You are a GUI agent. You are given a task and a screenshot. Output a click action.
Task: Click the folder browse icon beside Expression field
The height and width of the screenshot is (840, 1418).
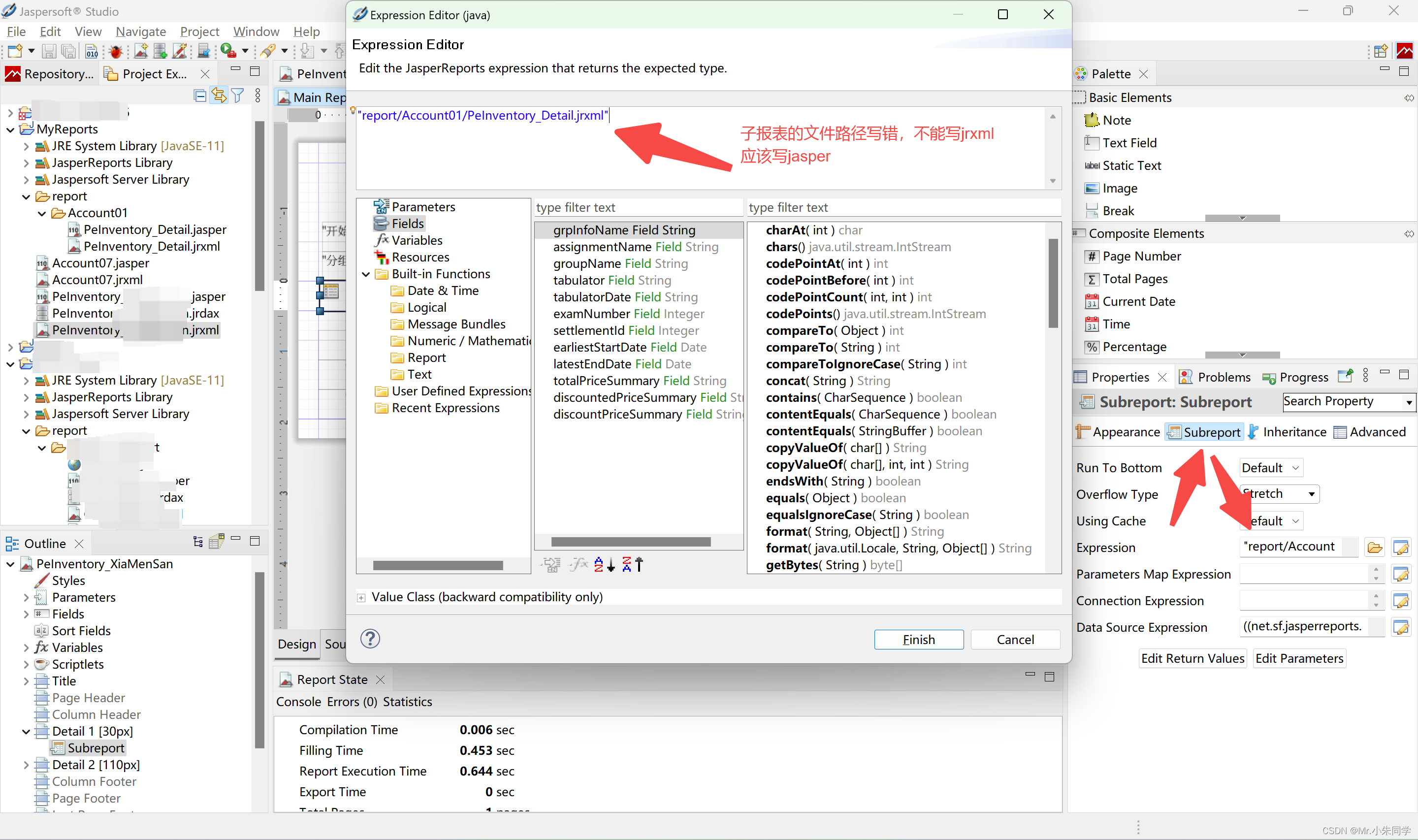[x=1375, y=547]
